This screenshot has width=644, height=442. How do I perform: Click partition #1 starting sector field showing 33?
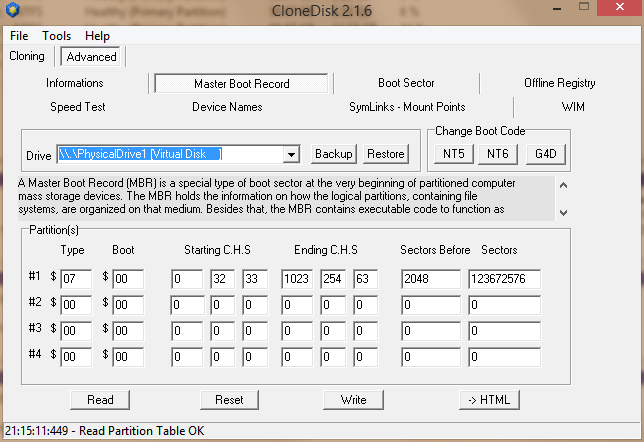(x=255, y=279)
